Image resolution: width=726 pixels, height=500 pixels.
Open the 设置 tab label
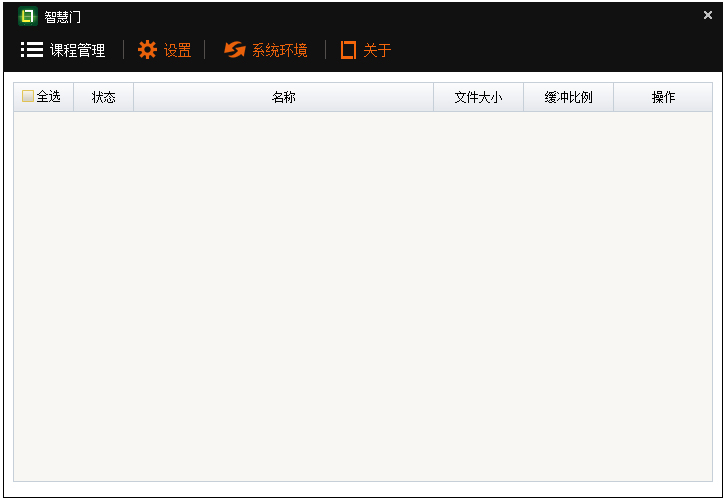pos(178,50)
